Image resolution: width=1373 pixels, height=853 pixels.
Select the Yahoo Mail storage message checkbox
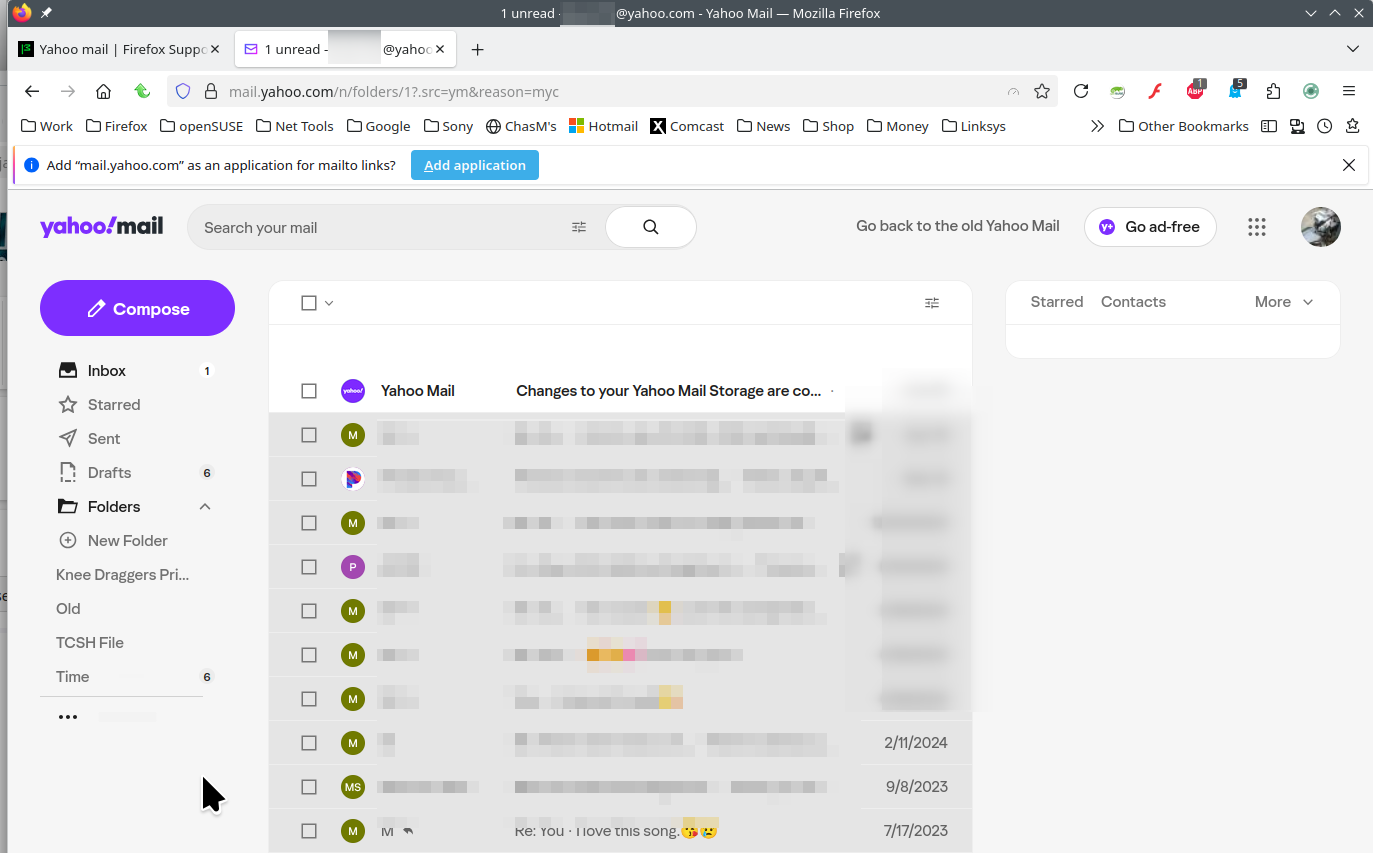pyautogui.click(x=309, y=391)
